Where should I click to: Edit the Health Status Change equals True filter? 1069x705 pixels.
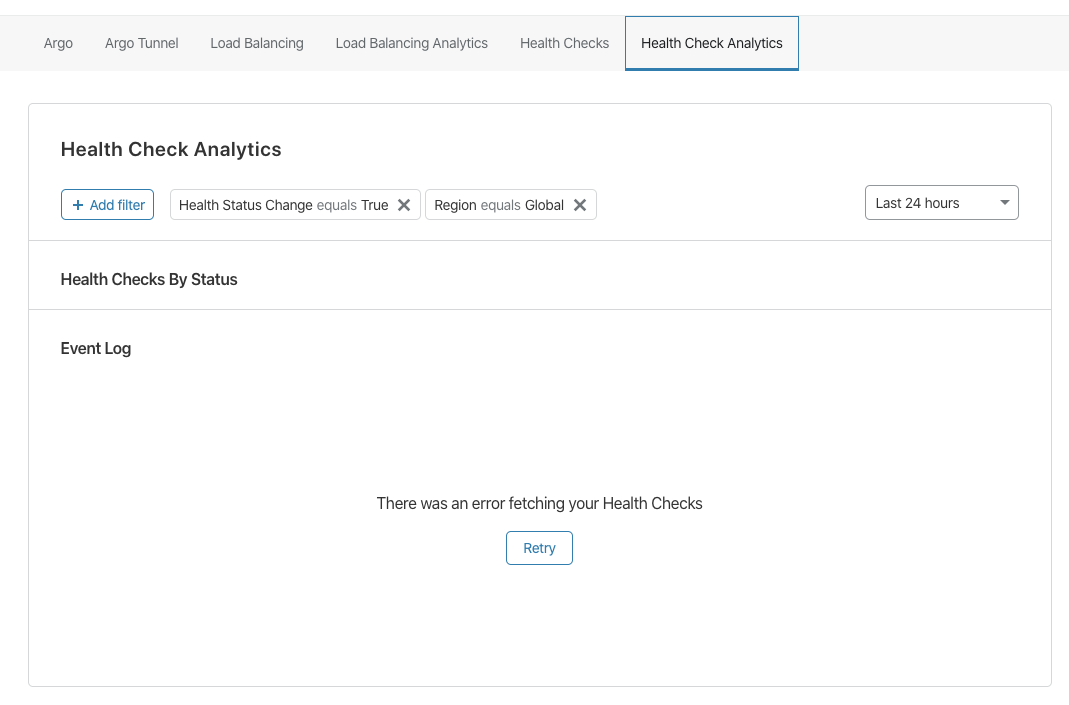tap(283, 205)
